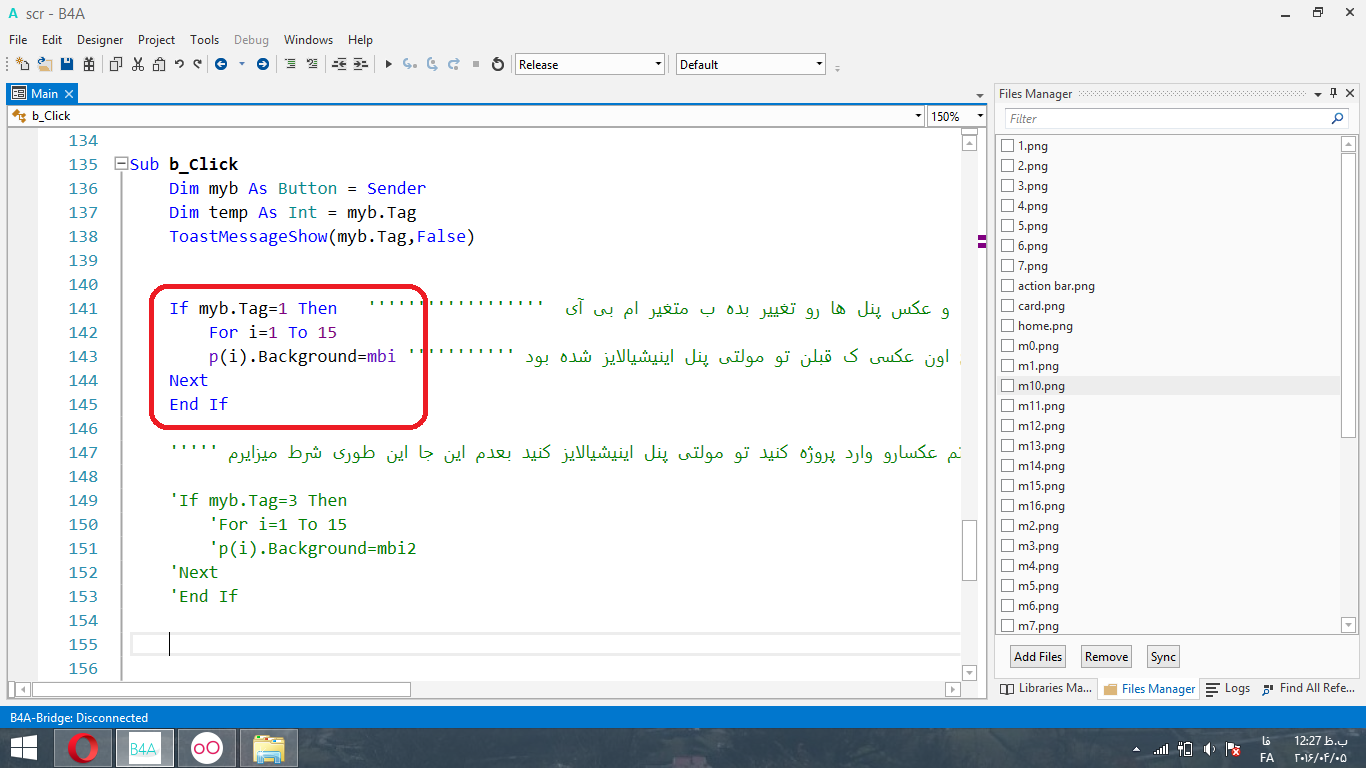Click the Cut scissors icon
1366x768 pixels.
(137, 64)
